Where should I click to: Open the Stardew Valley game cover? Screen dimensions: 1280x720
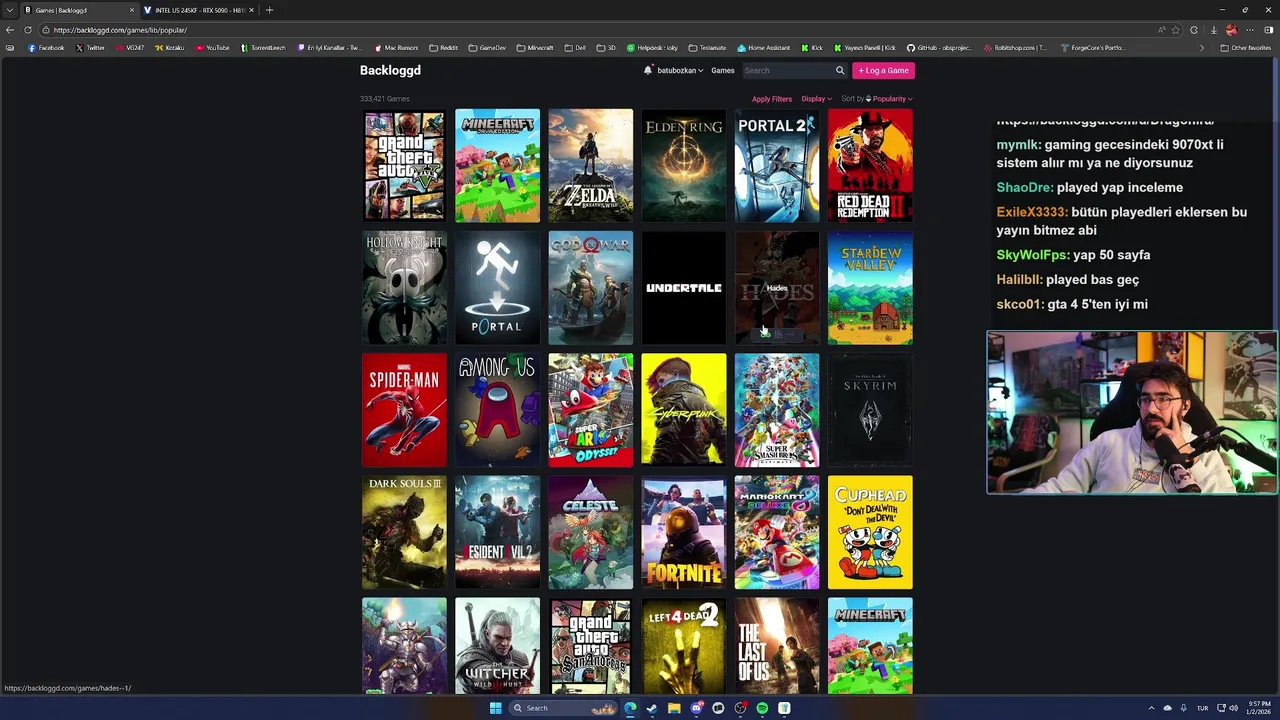click(x=870, y=288)
